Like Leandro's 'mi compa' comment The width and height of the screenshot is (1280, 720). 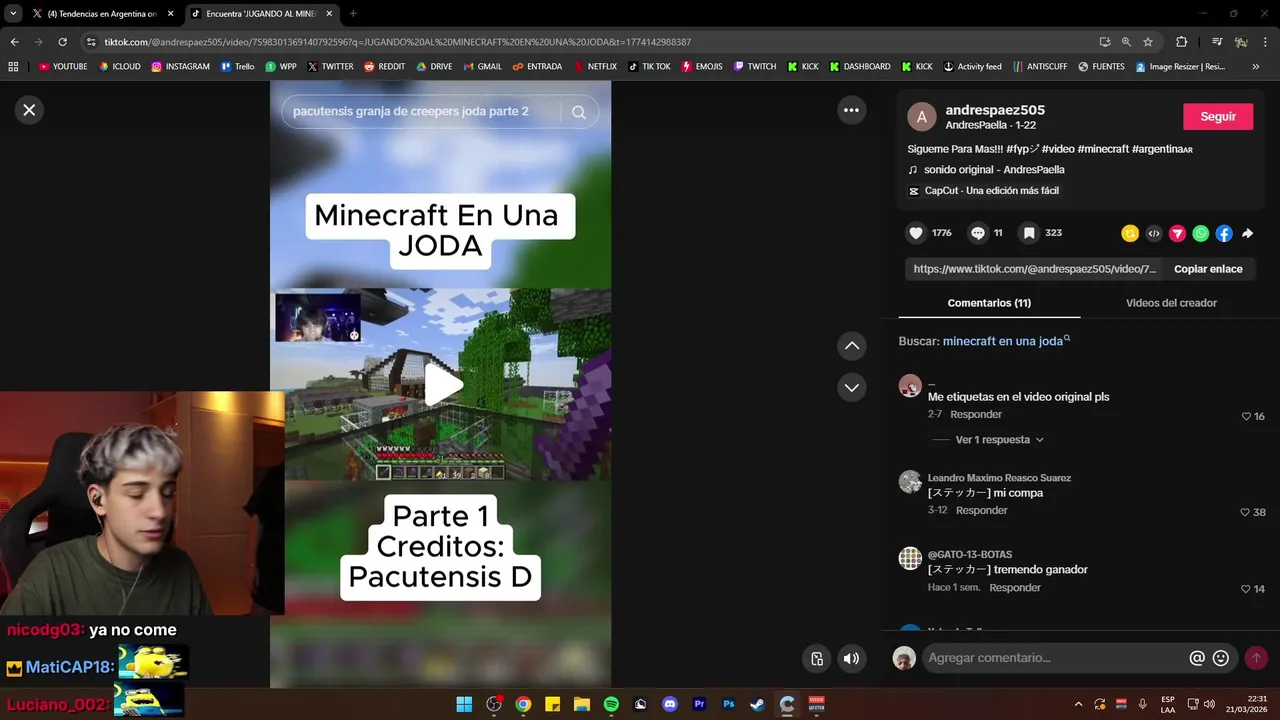coord(1246,512)
